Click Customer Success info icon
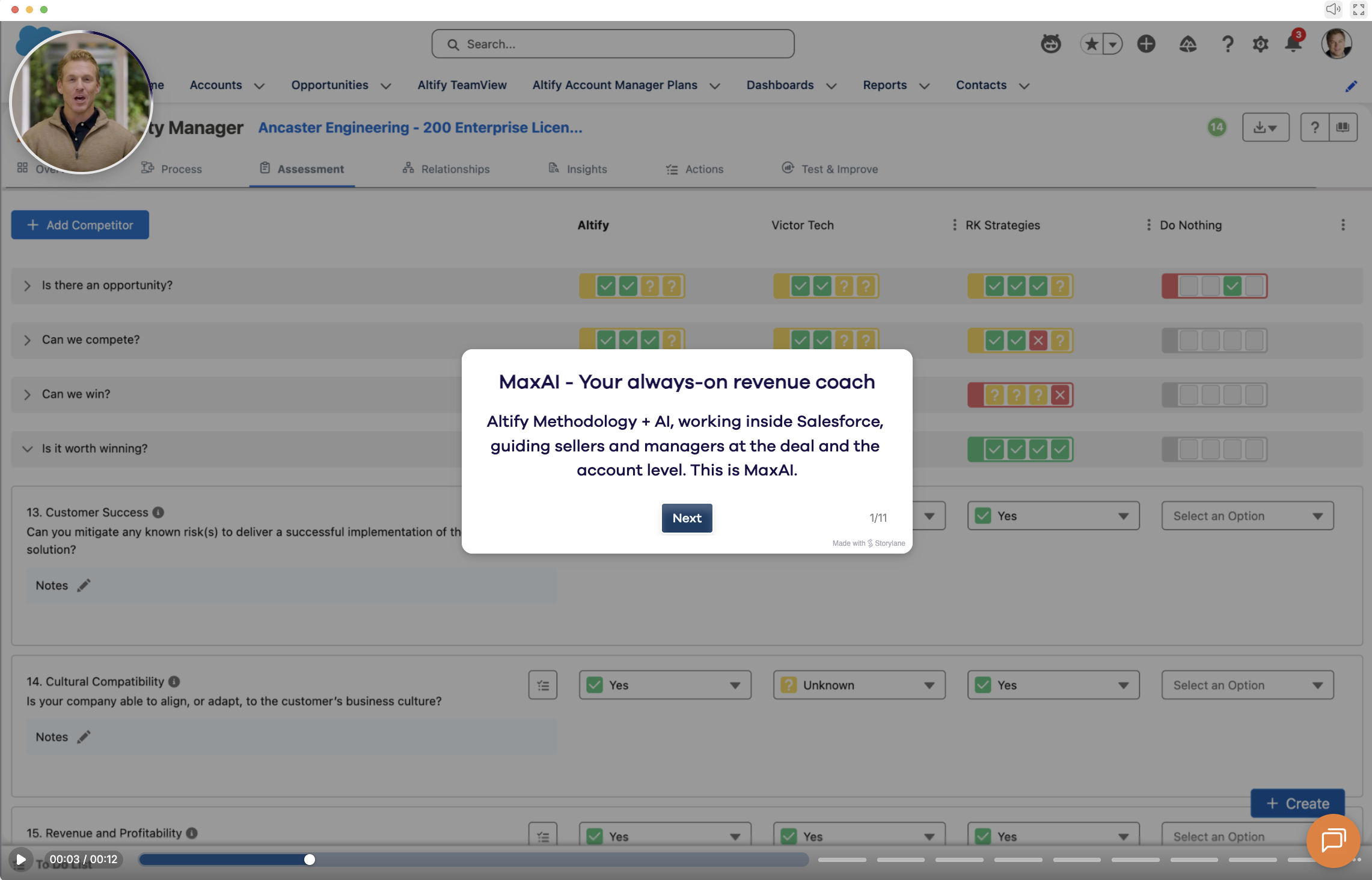The width and height of the screenshot is (1372, 880). click(158, 512)
